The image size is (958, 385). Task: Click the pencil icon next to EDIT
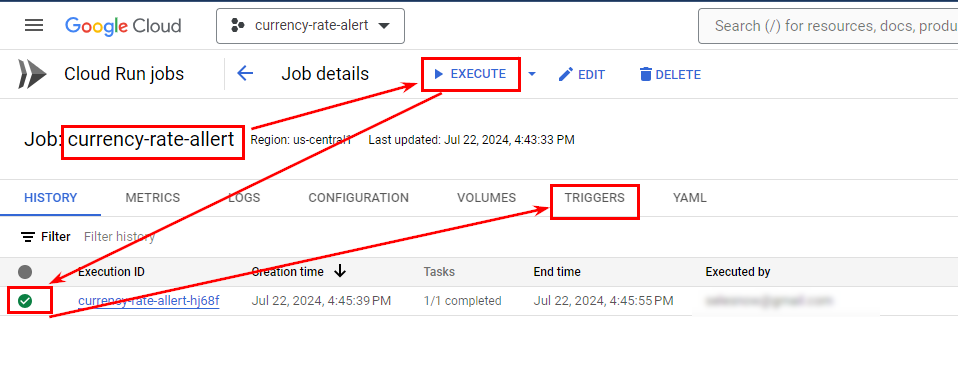(x=566, y=75)
